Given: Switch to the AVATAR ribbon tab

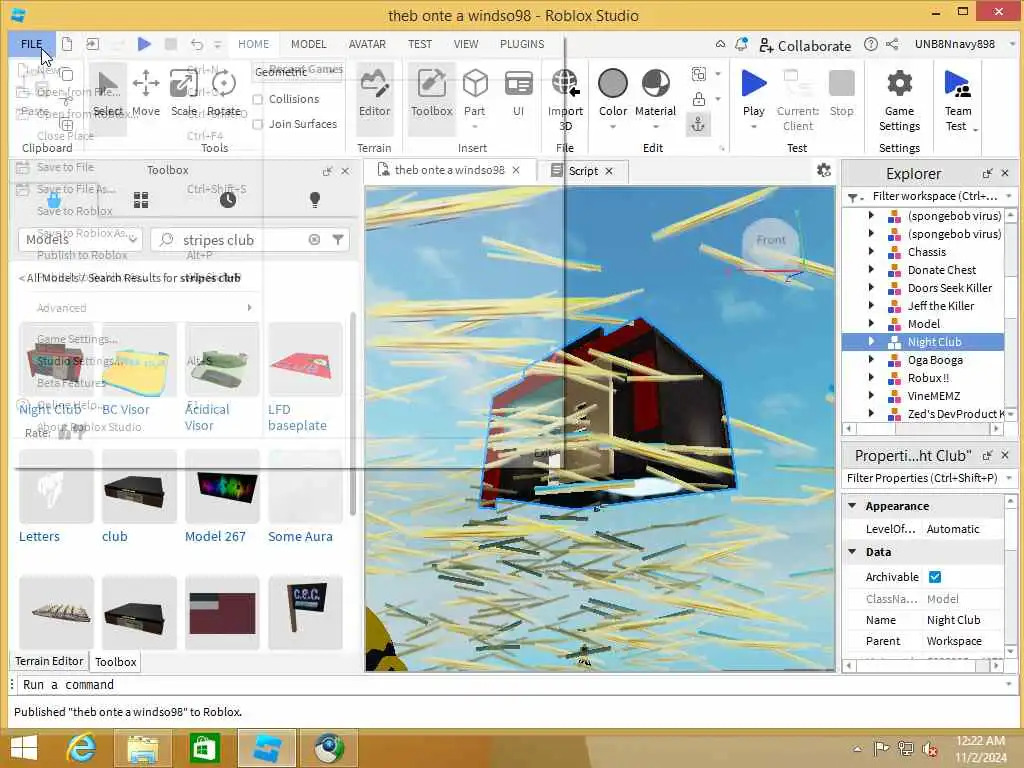Looking at the screenshot, I should point(367,44).
